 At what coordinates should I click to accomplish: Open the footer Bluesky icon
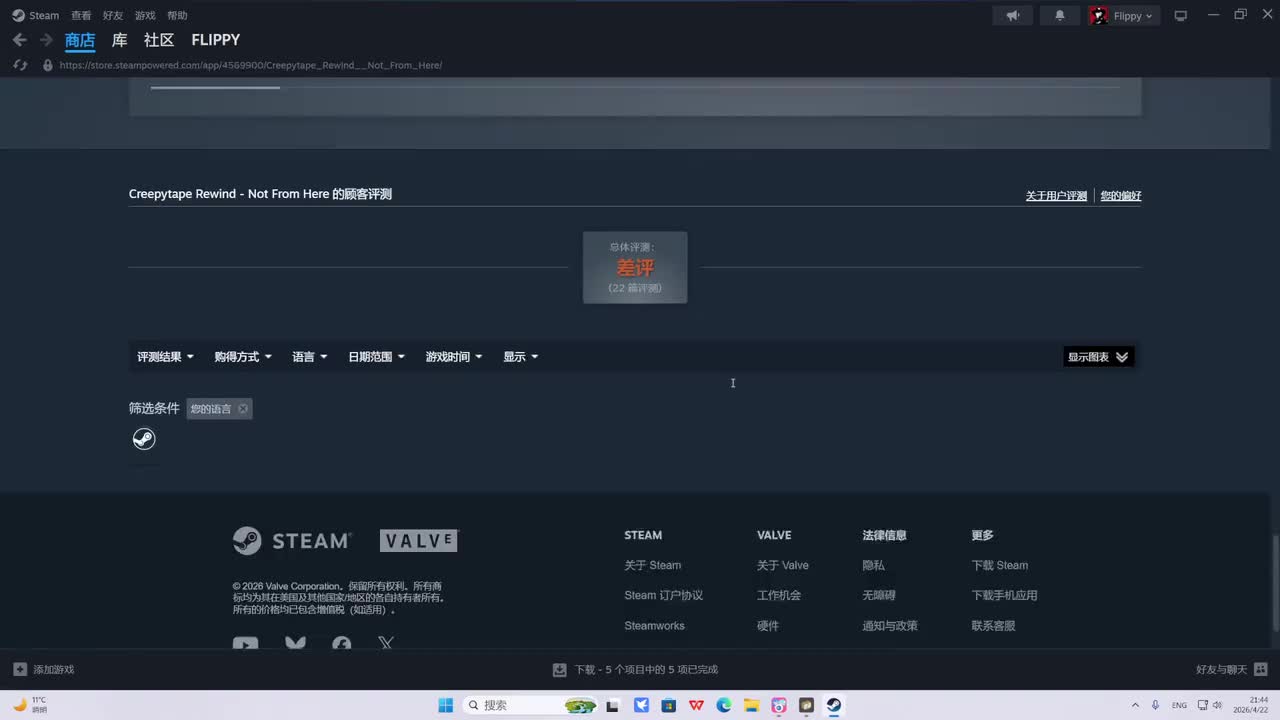coord(295,645)
